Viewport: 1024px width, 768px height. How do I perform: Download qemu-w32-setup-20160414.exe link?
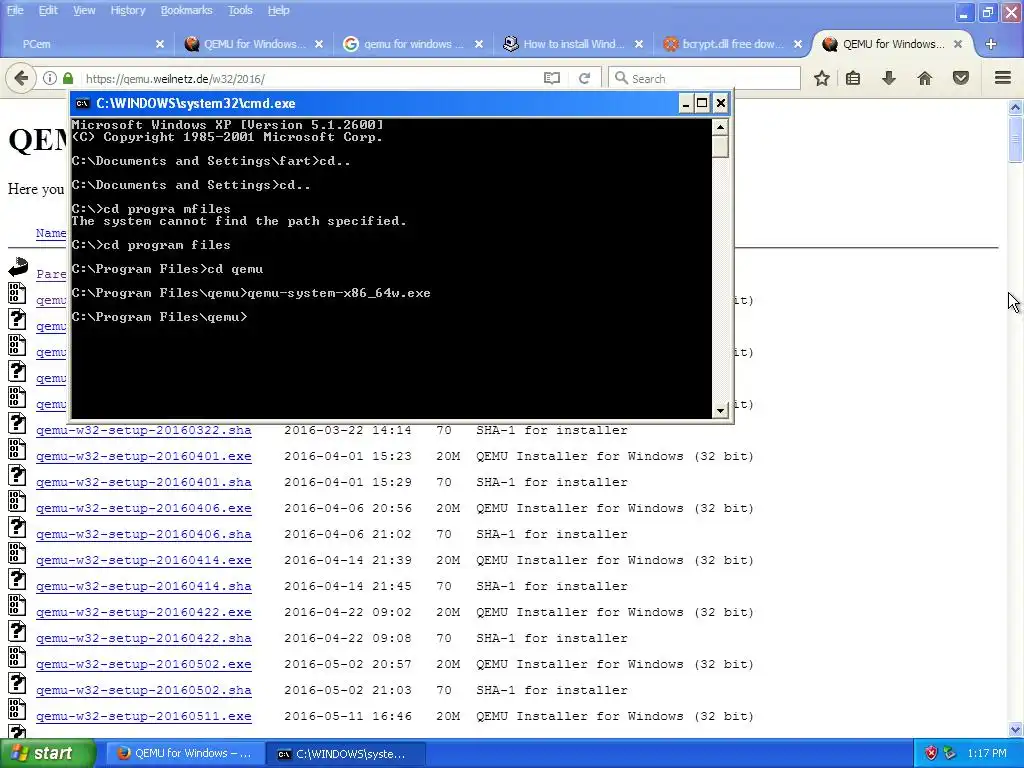pyautogui.click(x=144, y=560)
